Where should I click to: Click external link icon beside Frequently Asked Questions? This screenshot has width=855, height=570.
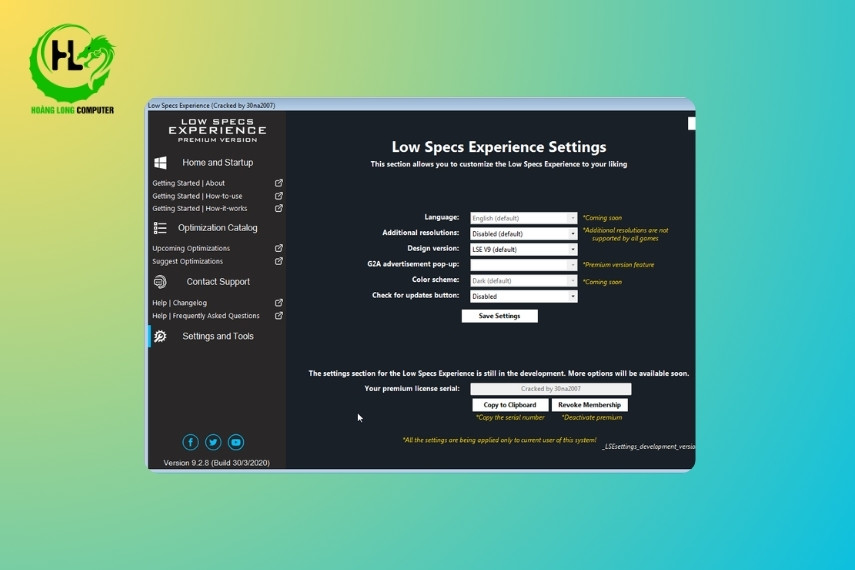[279, 316]
